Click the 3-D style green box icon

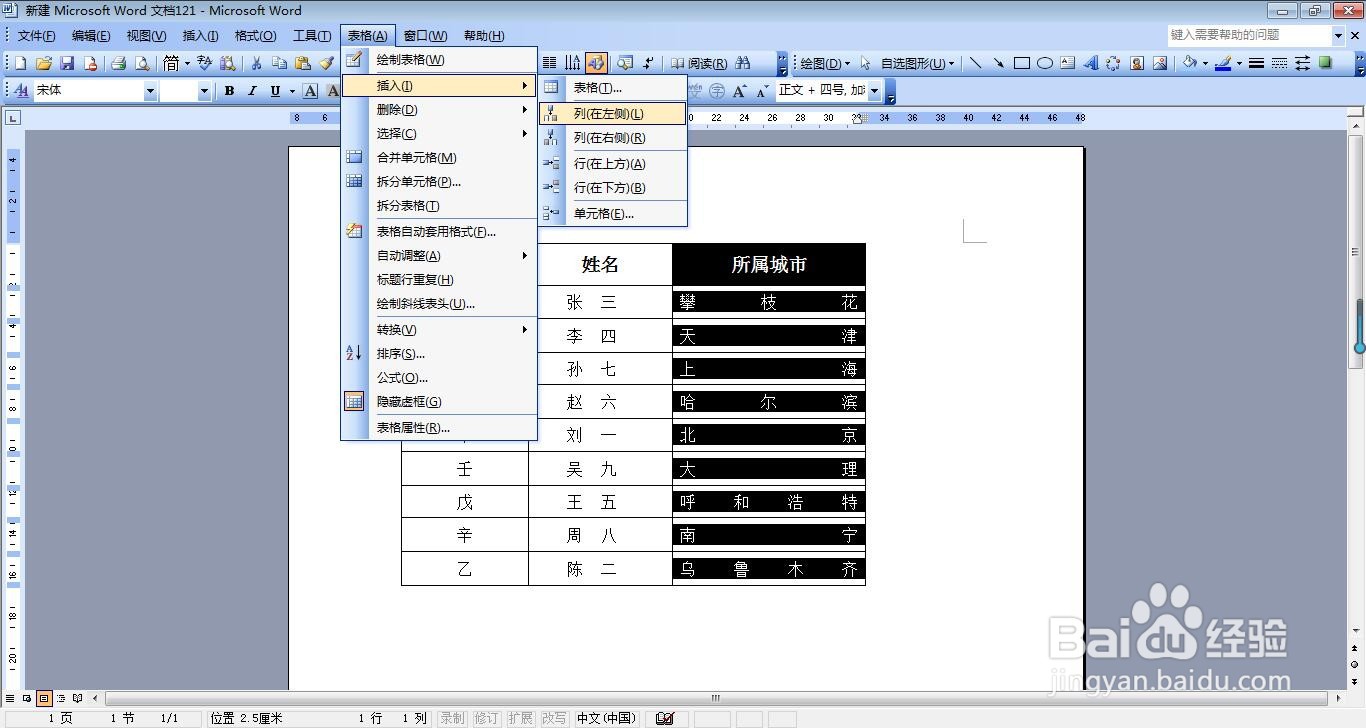coord(1326,63)
